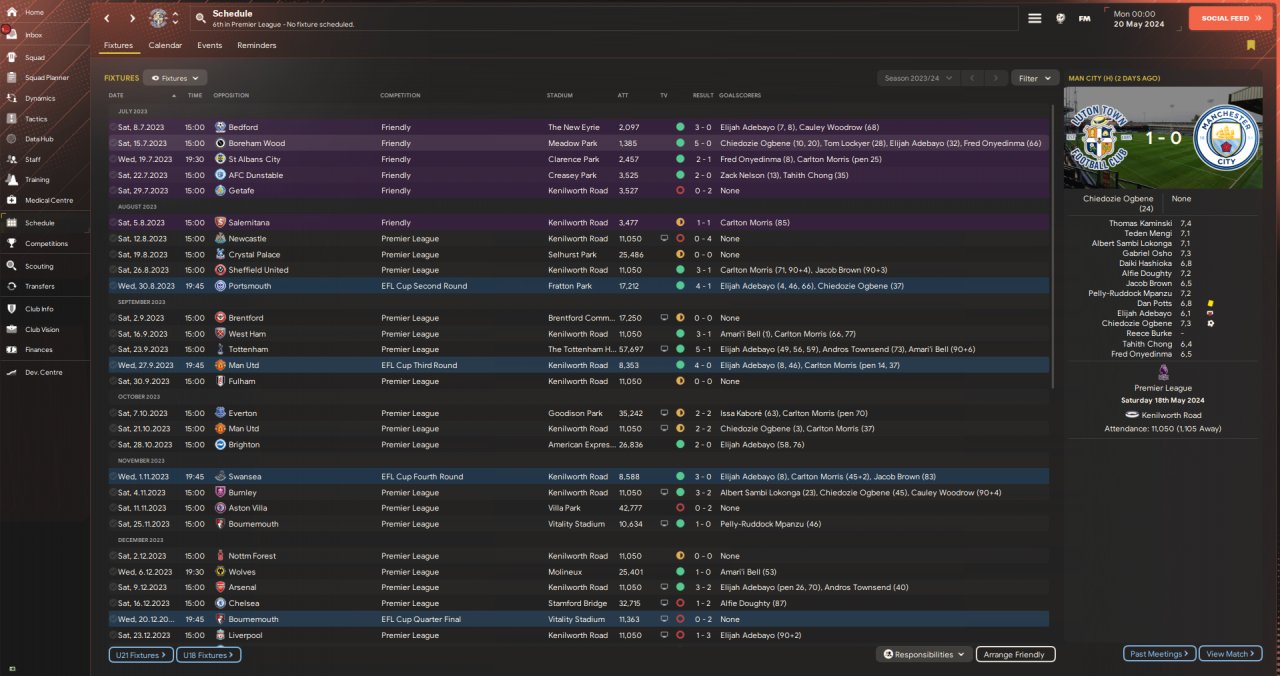Open the Medical Centre icon
This screenshot has height=676, width=1280.
pyautogui.click(x=10, y=200)
